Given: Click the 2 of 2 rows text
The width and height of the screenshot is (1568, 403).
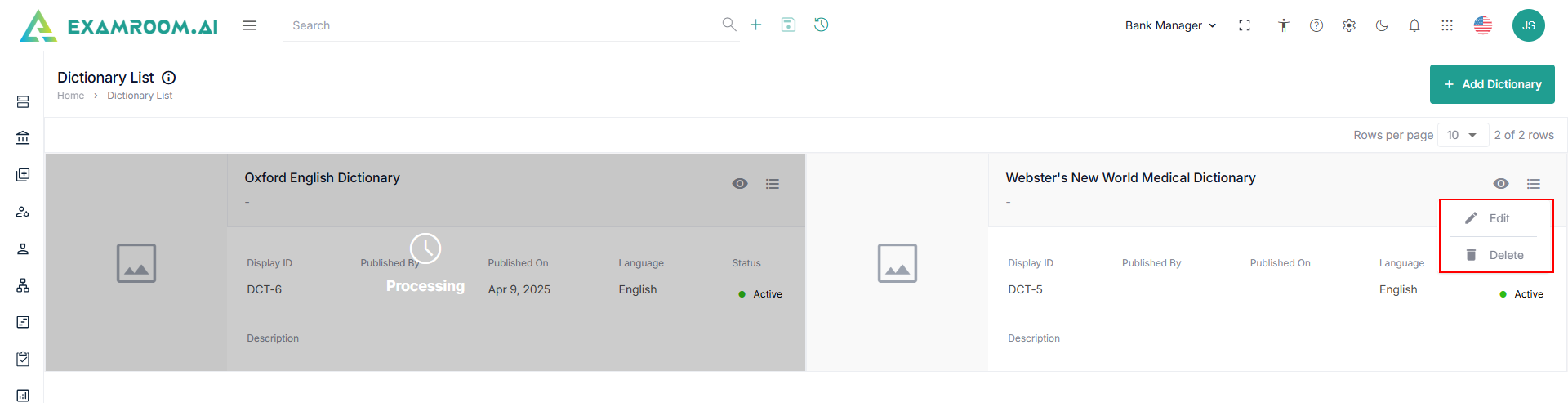Looking at the screenshot, I should point(1524,135).
